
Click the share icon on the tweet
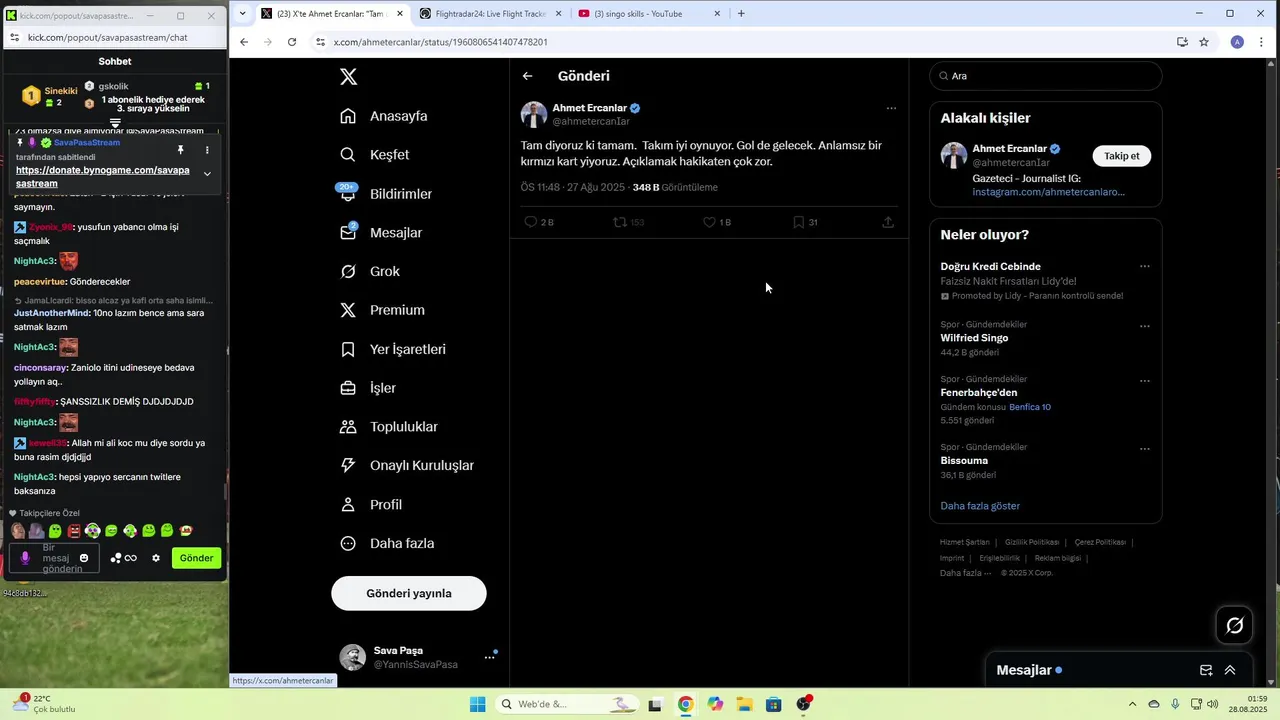pyautogui.click(x=888, y=222)
